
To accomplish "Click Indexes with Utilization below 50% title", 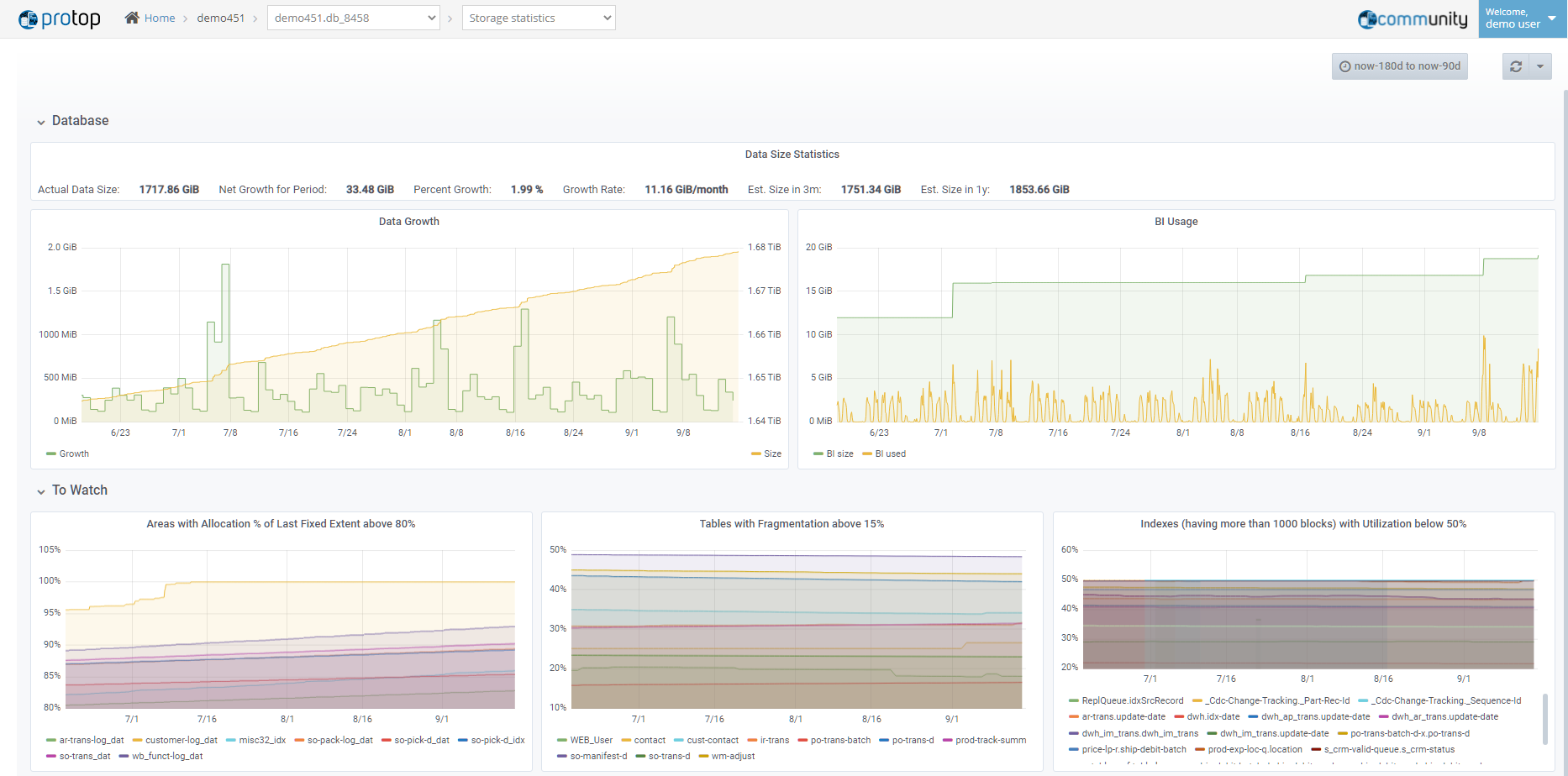I will pos(1303,524).
